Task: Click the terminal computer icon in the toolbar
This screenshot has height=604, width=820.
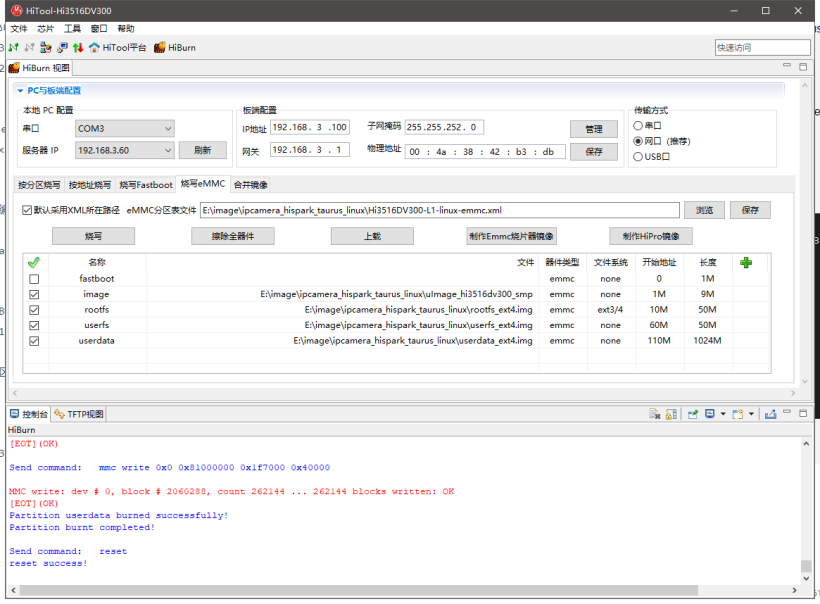Action: (62, 48)
